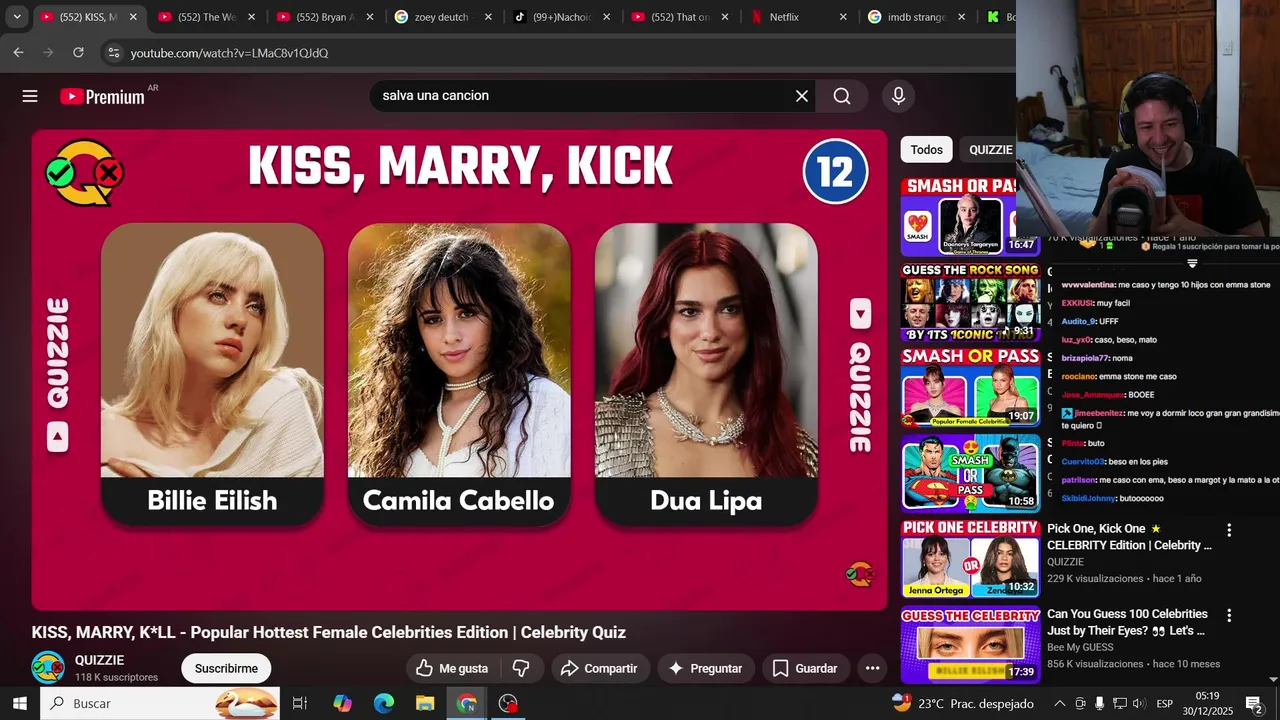Click the Suscribirme button
The image size is (1280, 720).
(x=226, y=668)
